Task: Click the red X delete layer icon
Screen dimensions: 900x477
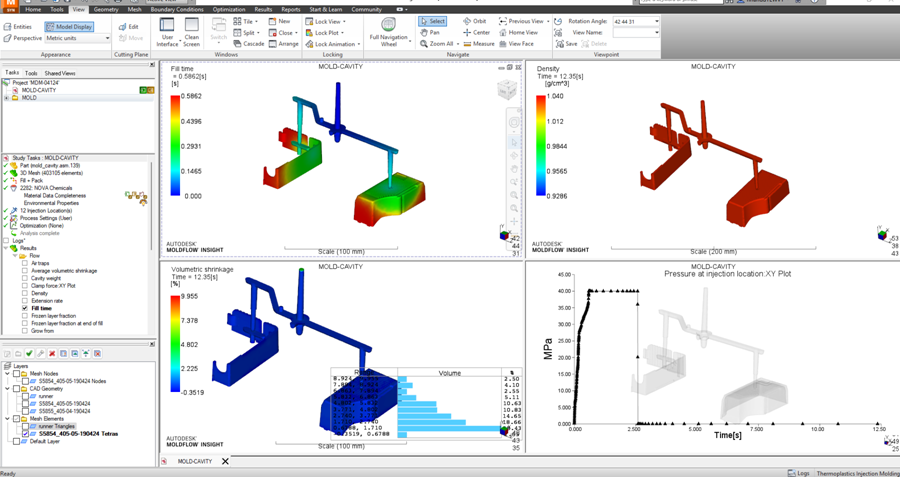Action: [x=52, y=353]
